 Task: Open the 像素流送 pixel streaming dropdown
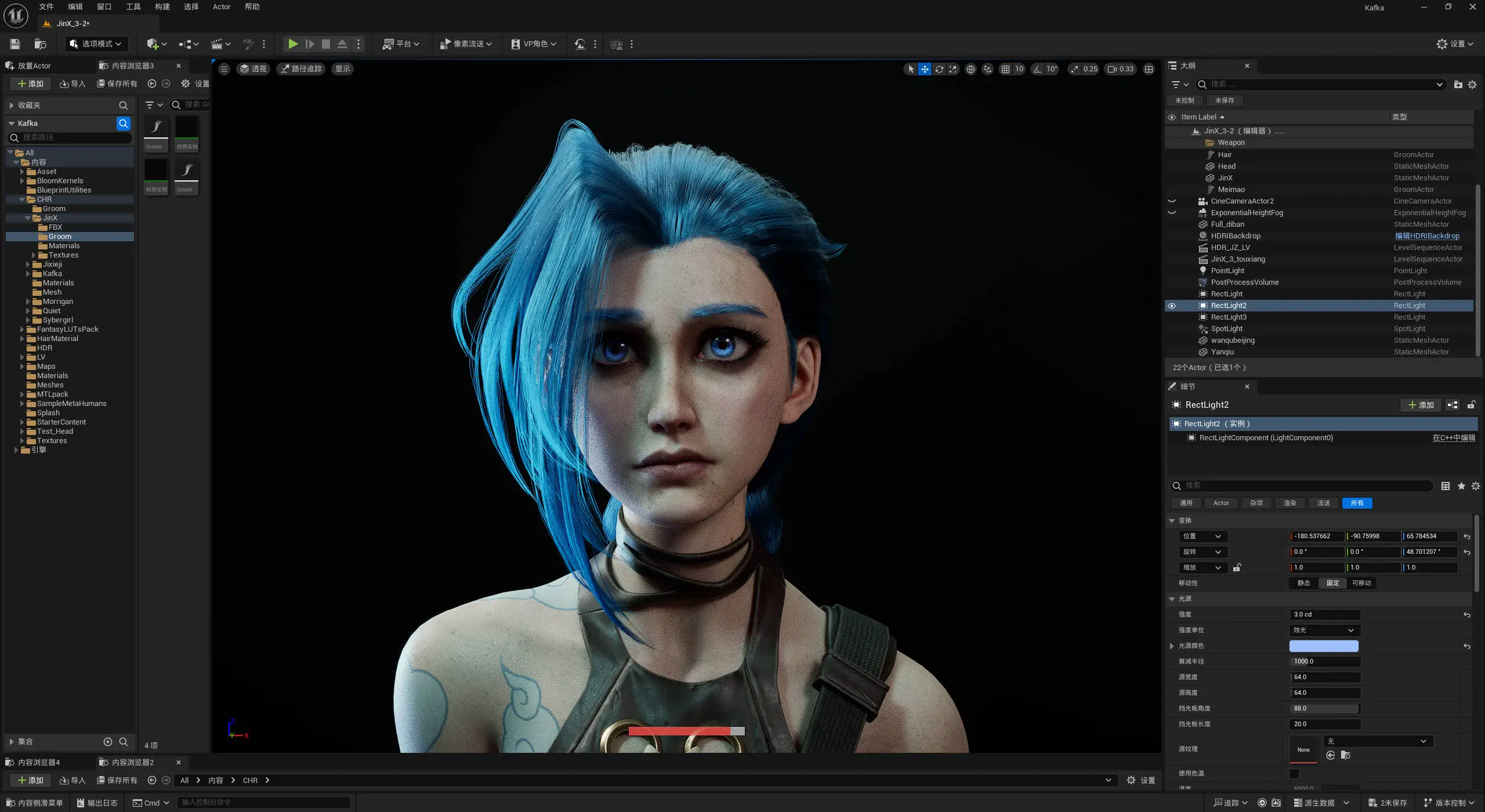click(466, 44)
